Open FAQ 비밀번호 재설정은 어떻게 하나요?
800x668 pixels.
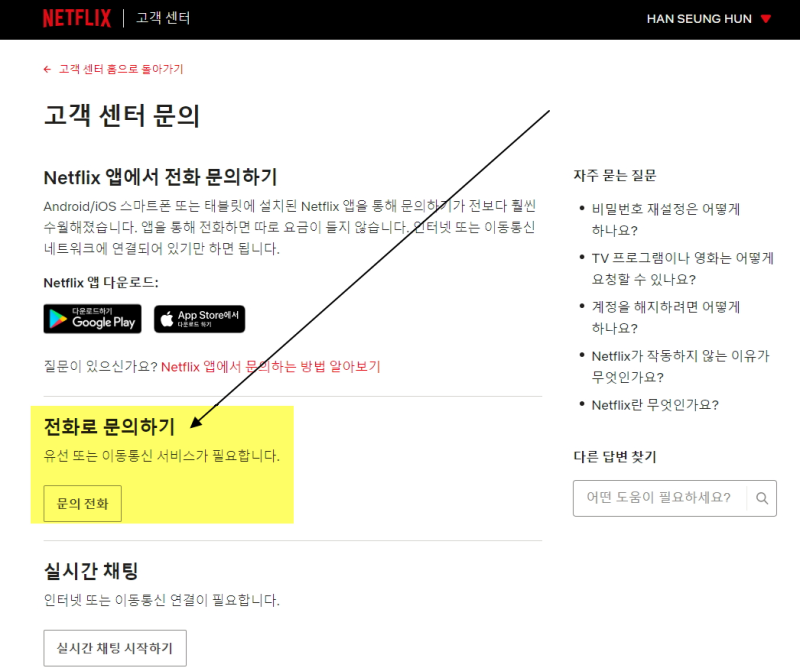point(665,219)
